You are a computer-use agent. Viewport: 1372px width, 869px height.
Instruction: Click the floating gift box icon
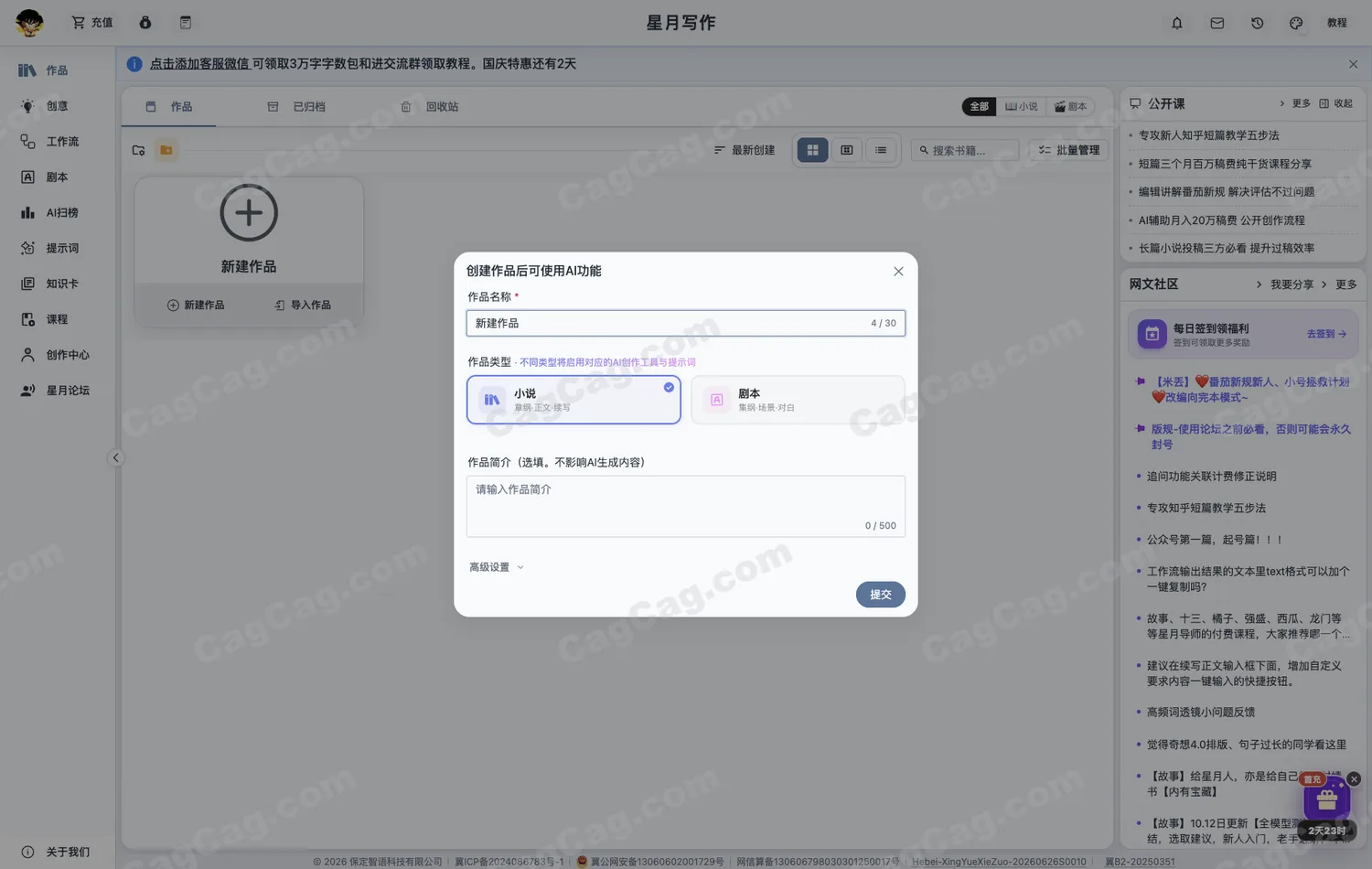coord(1327,799)
